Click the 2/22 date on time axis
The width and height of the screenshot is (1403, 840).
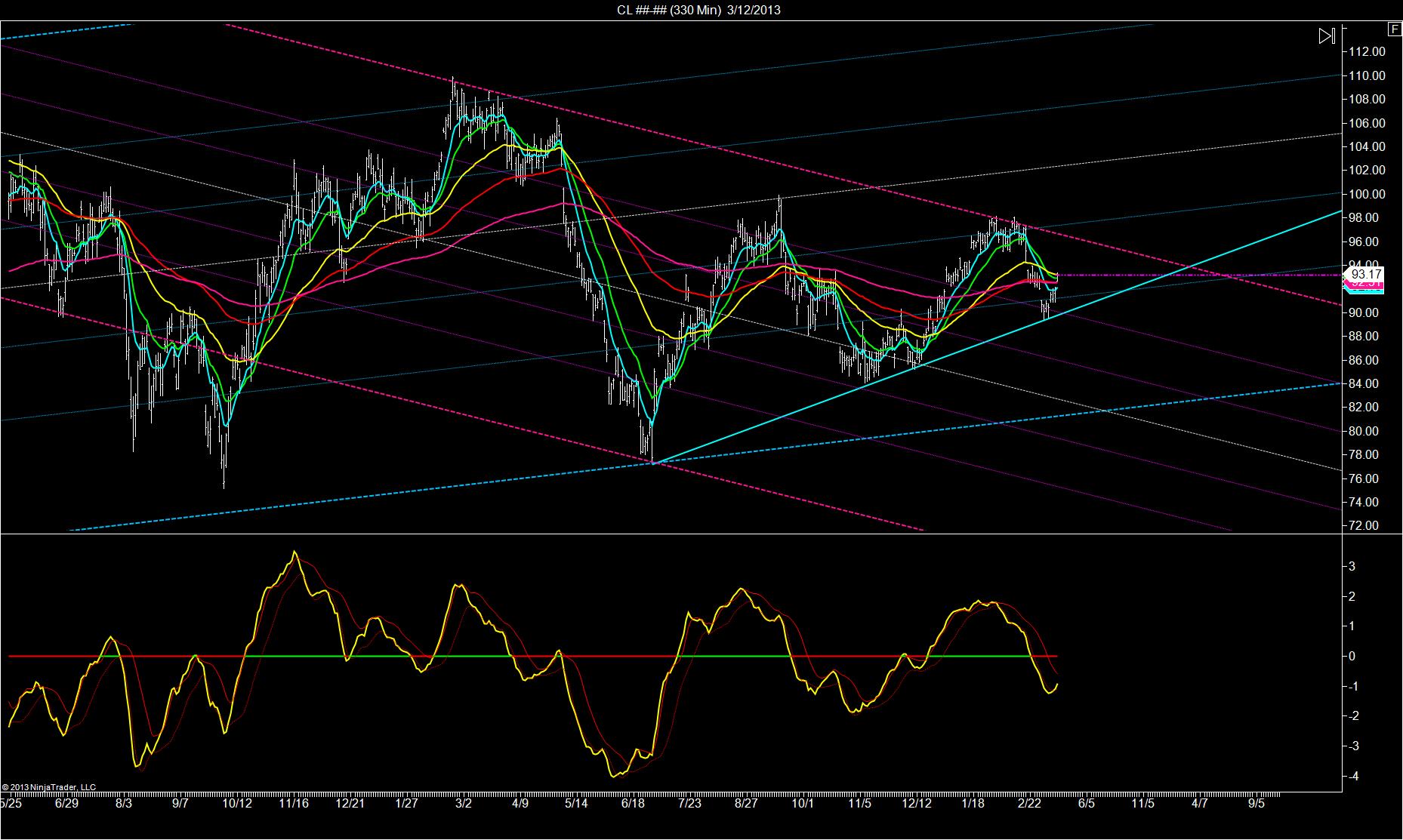click(x=1029, y=803)
